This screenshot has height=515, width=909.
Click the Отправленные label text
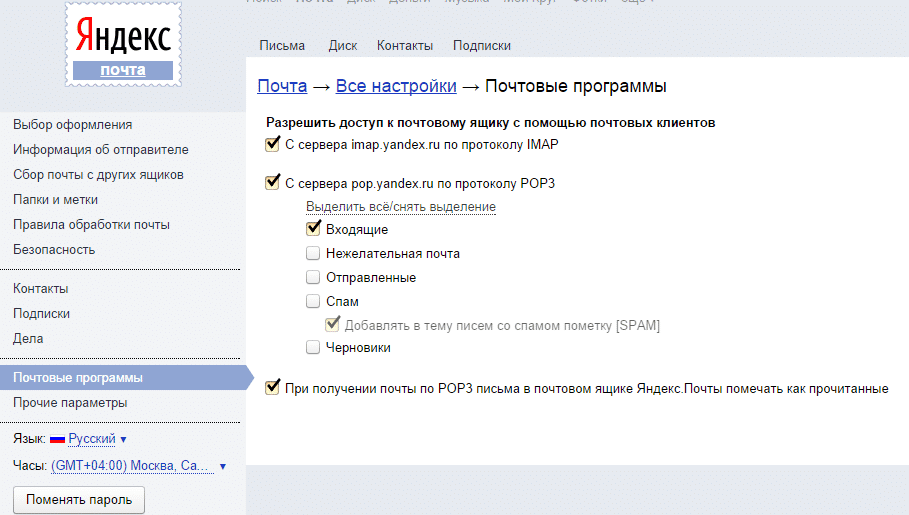(x=371, y=277)
